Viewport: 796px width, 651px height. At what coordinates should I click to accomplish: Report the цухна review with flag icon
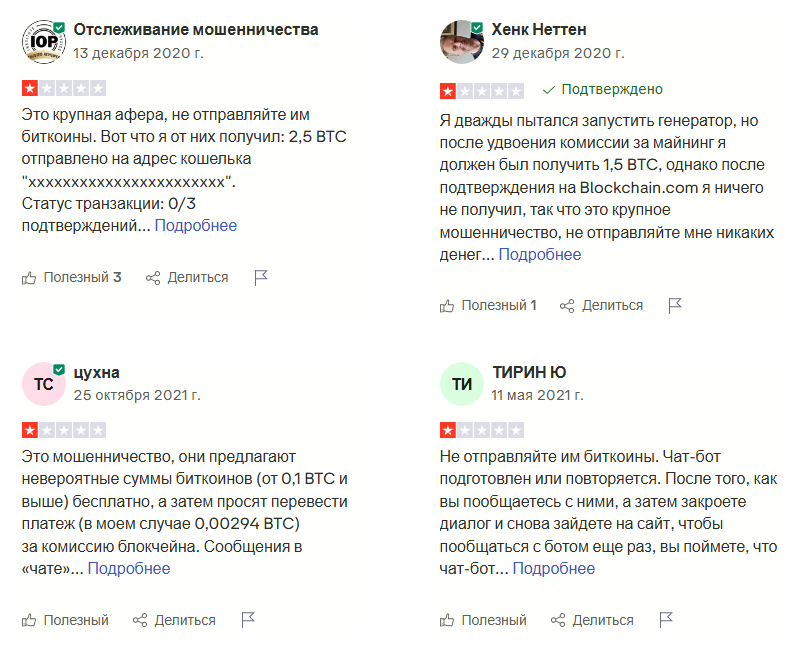pyautogui.click(x=248, y=620)
